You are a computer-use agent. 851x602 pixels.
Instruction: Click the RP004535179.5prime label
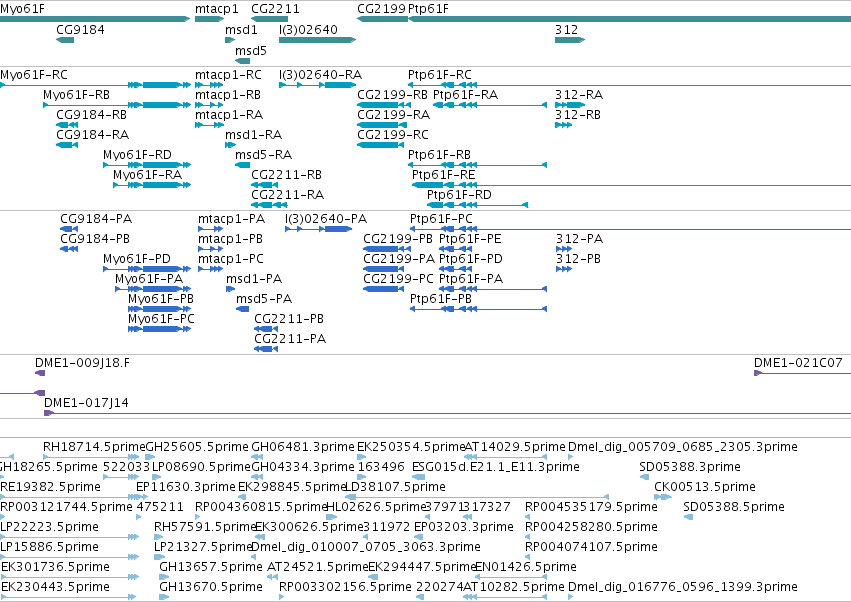click(x=591, y=507)
